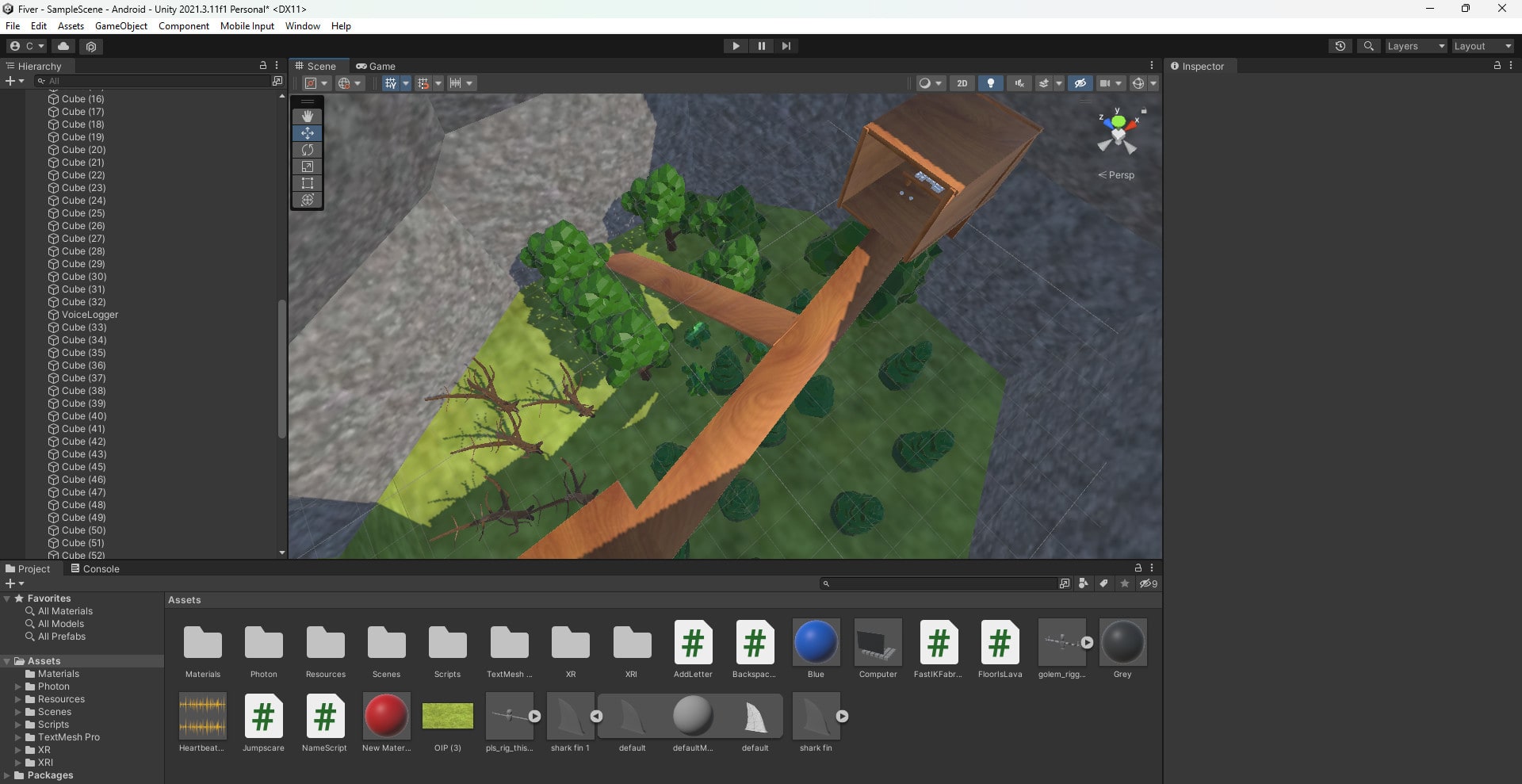Select the Rotate tool
This screenshot has height=784, width=1522.
308,150
